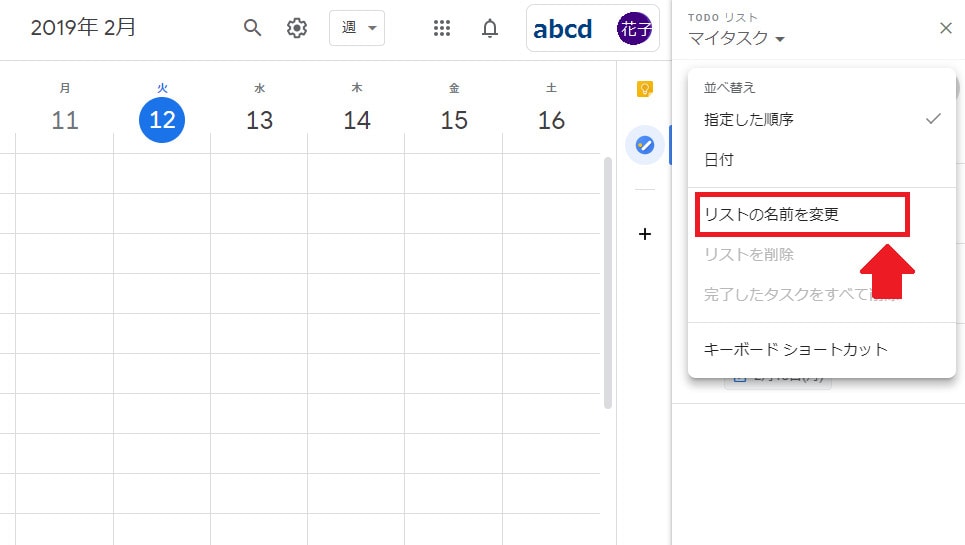Select Tuesday 12 date header
The width and height of the screenshot is (965, 545).
point(162,120)
